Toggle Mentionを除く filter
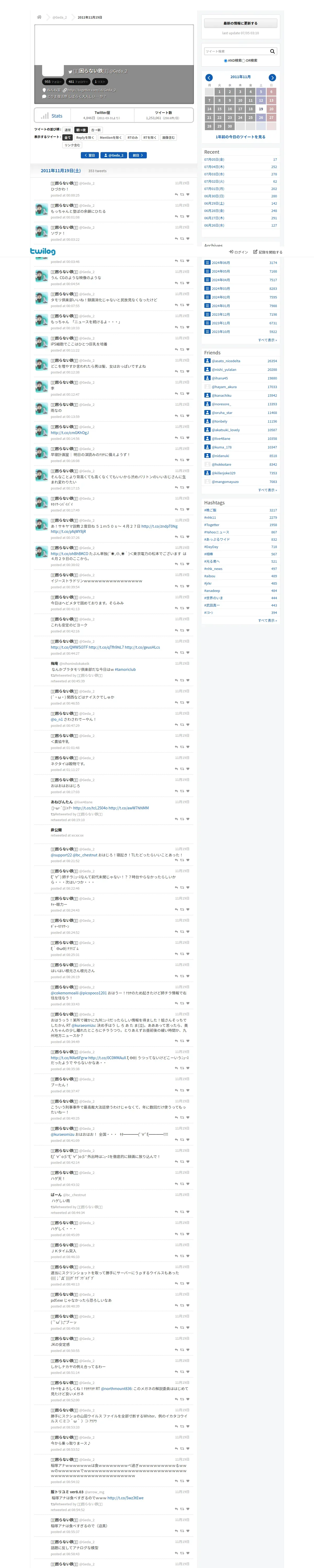Image resolution: width=314 pixels, height=1568 pixels. pyautogui.click(x=110, y=137)
